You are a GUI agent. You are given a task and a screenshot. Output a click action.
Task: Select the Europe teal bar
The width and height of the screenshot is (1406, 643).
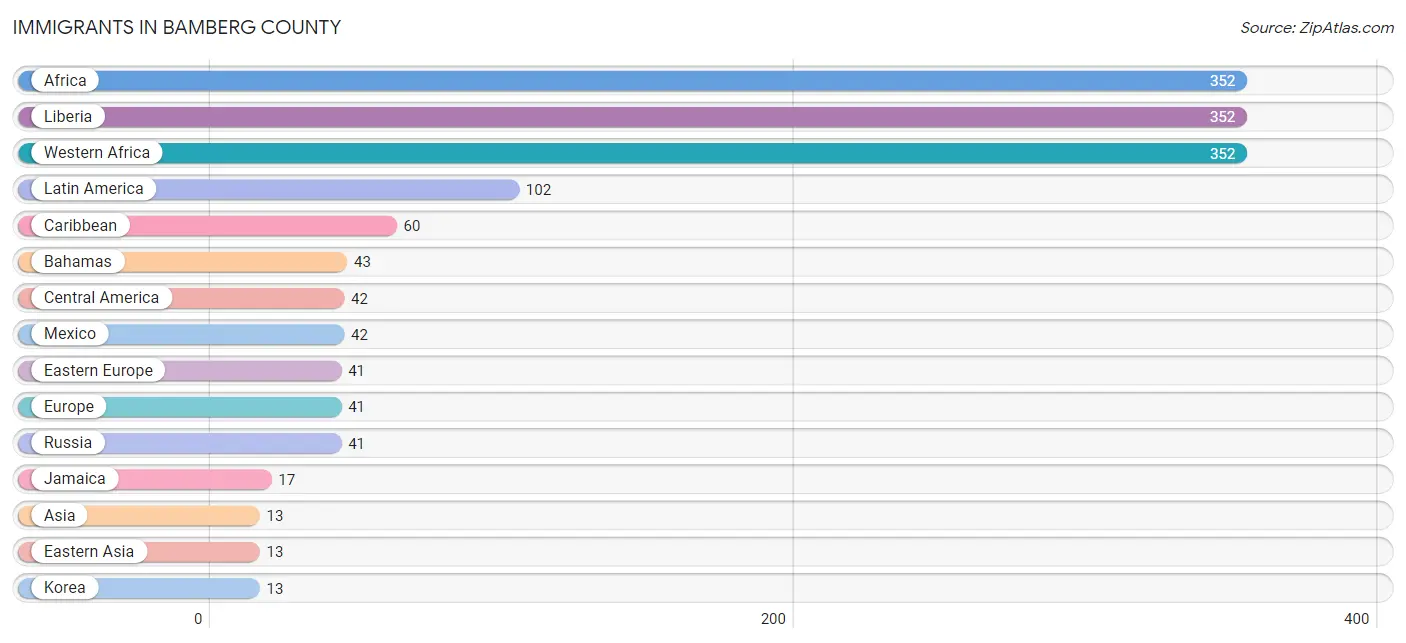coord(180,407)
